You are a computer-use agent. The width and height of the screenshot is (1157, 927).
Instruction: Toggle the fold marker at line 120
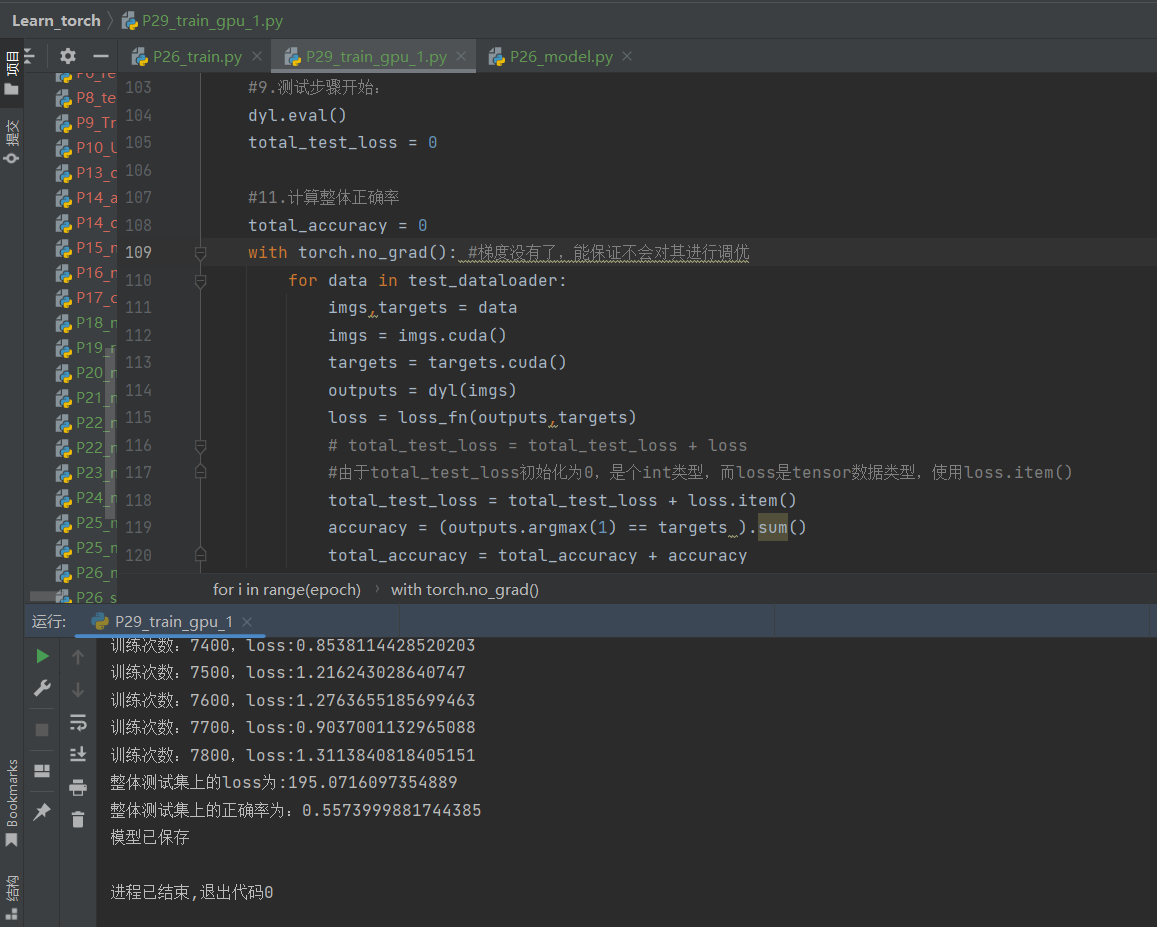200,555
